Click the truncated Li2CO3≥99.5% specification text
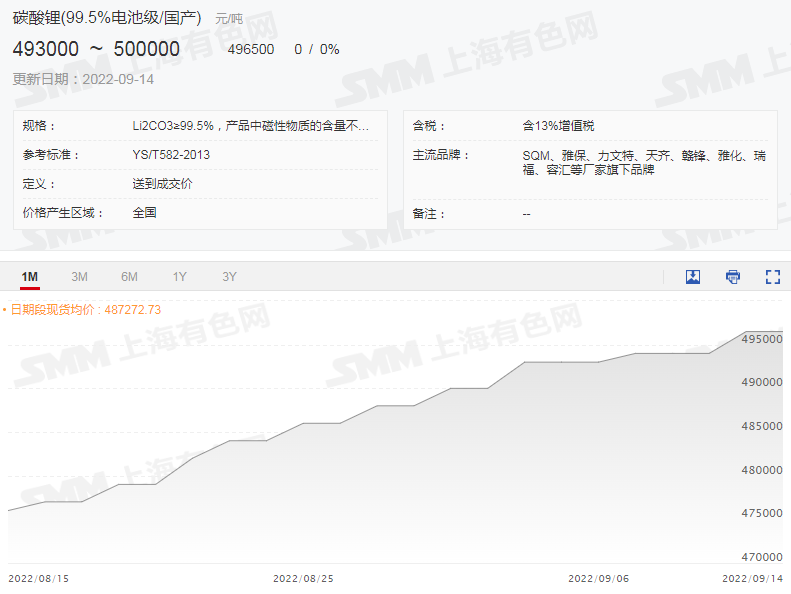Viewport: 791px width, 594px height. coord(250,126)
